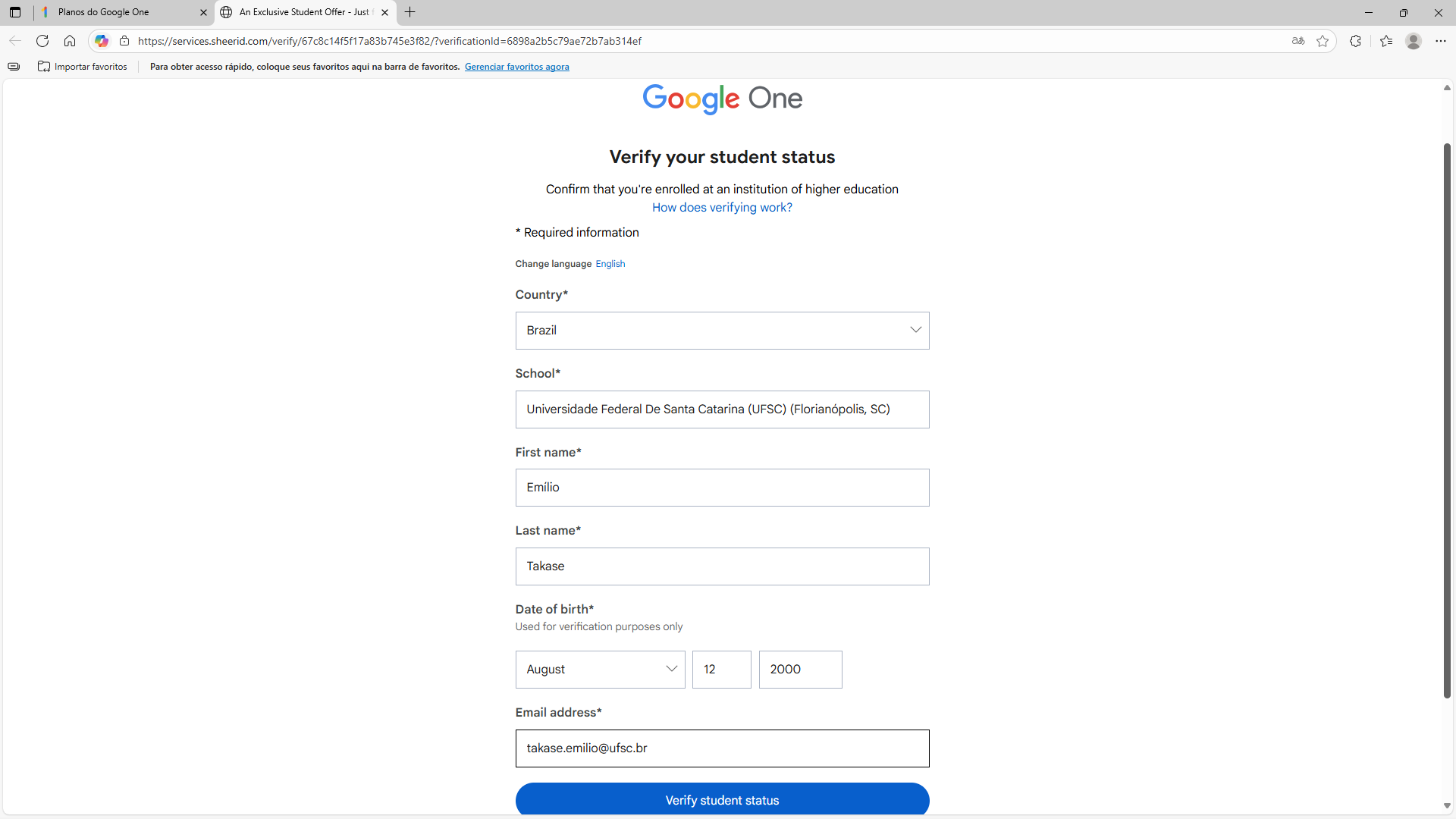The image size is (1456, 819).
Task: Click the browser refresh icon
Action: (42, 41)
